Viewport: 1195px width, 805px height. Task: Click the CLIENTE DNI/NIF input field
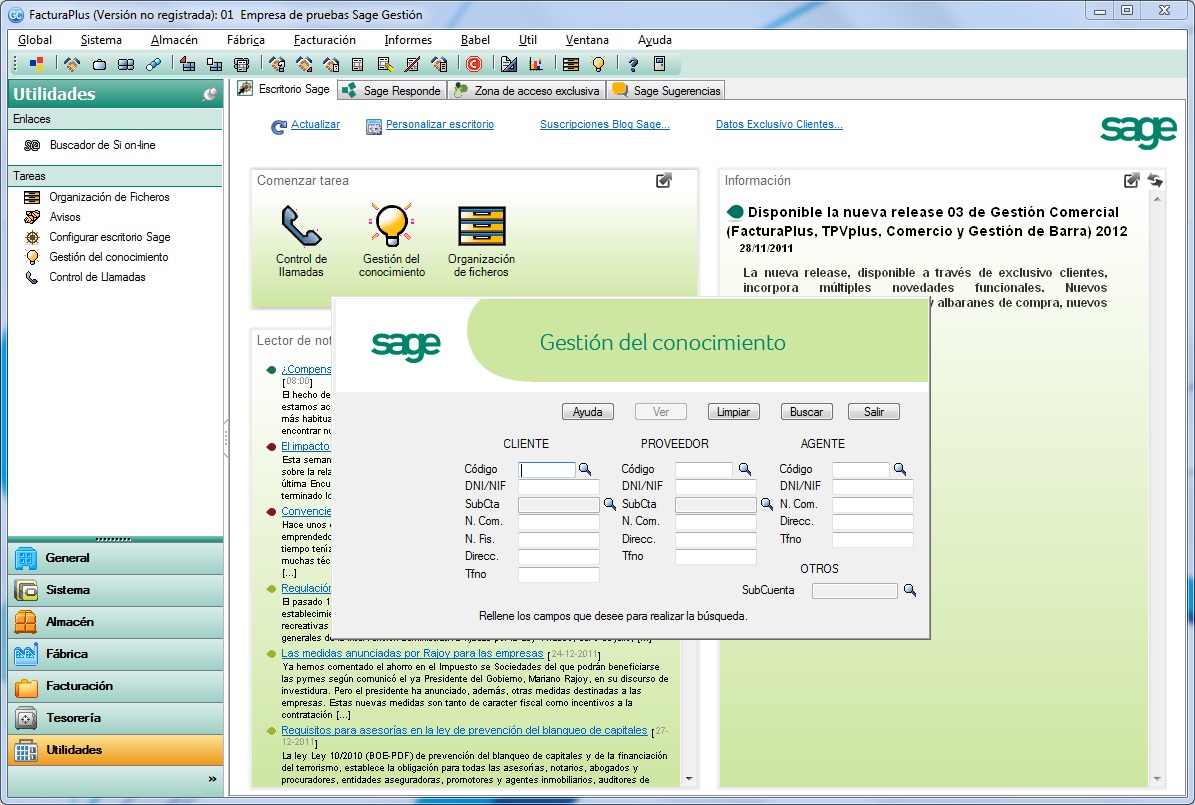click(559, 486)
